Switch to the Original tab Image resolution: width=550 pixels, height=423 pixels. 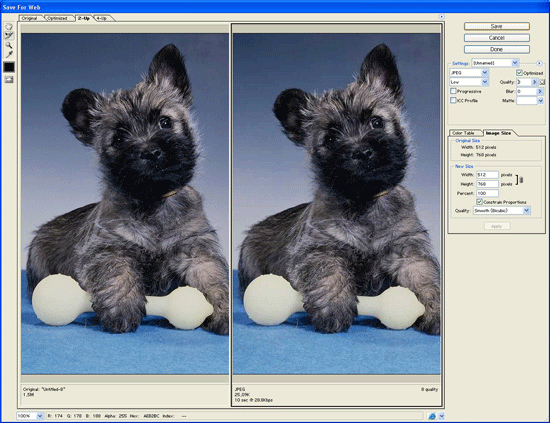tap(29, 18)
